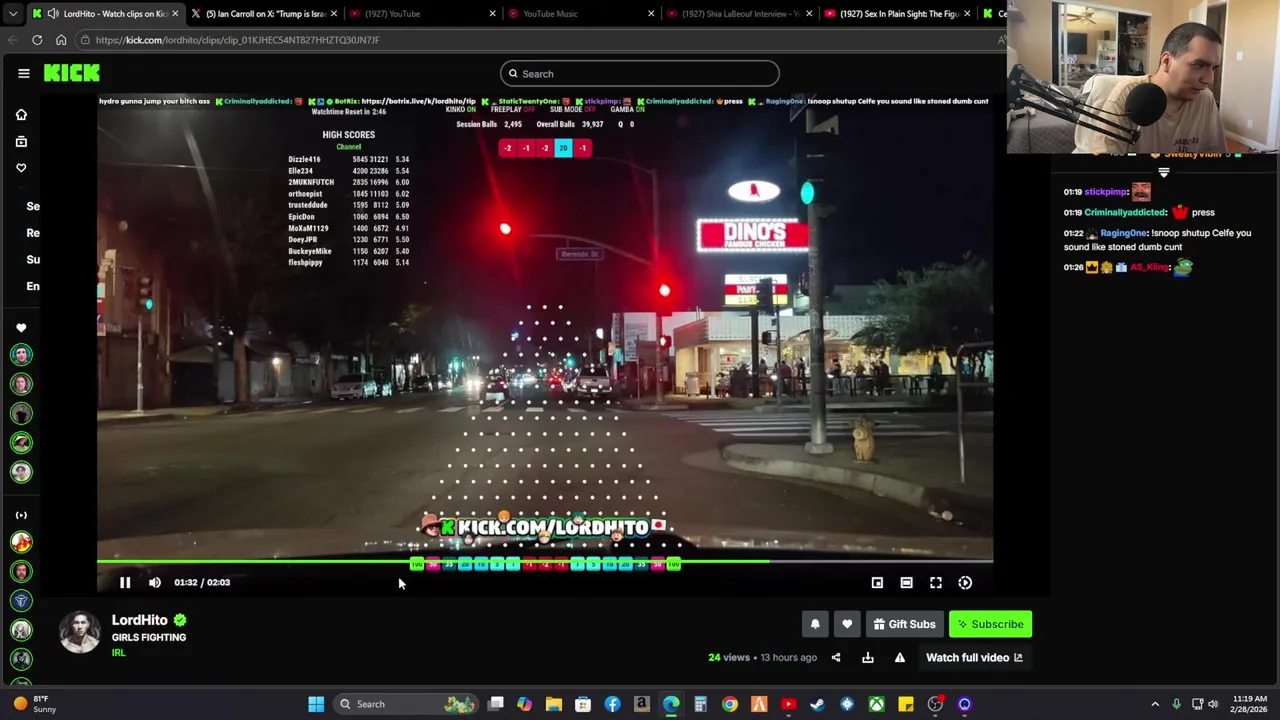Open Windows Start menu
Image resolution: width=1280 pixels, height=720 pixels.
pos(316,704)
